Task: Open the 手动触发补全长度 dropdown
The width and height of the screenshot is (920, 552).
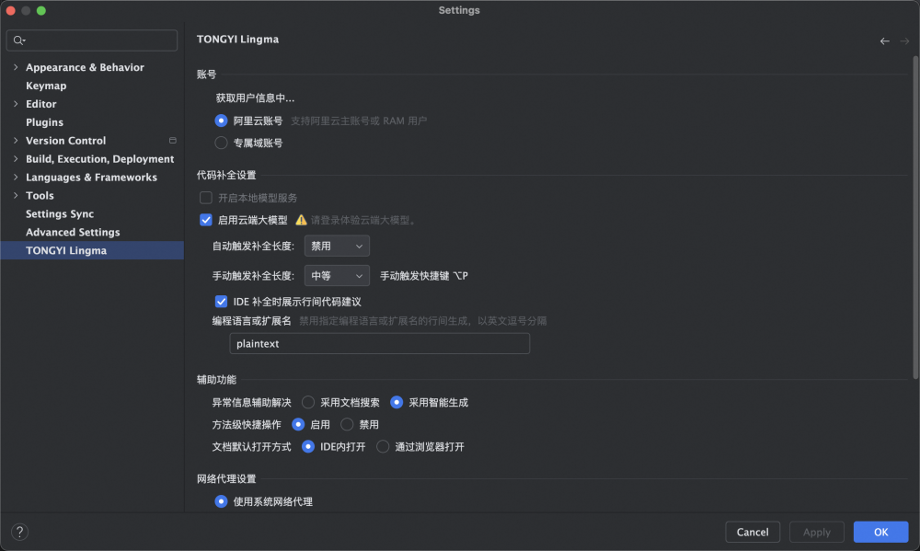Action: click(x=337, y=276)
